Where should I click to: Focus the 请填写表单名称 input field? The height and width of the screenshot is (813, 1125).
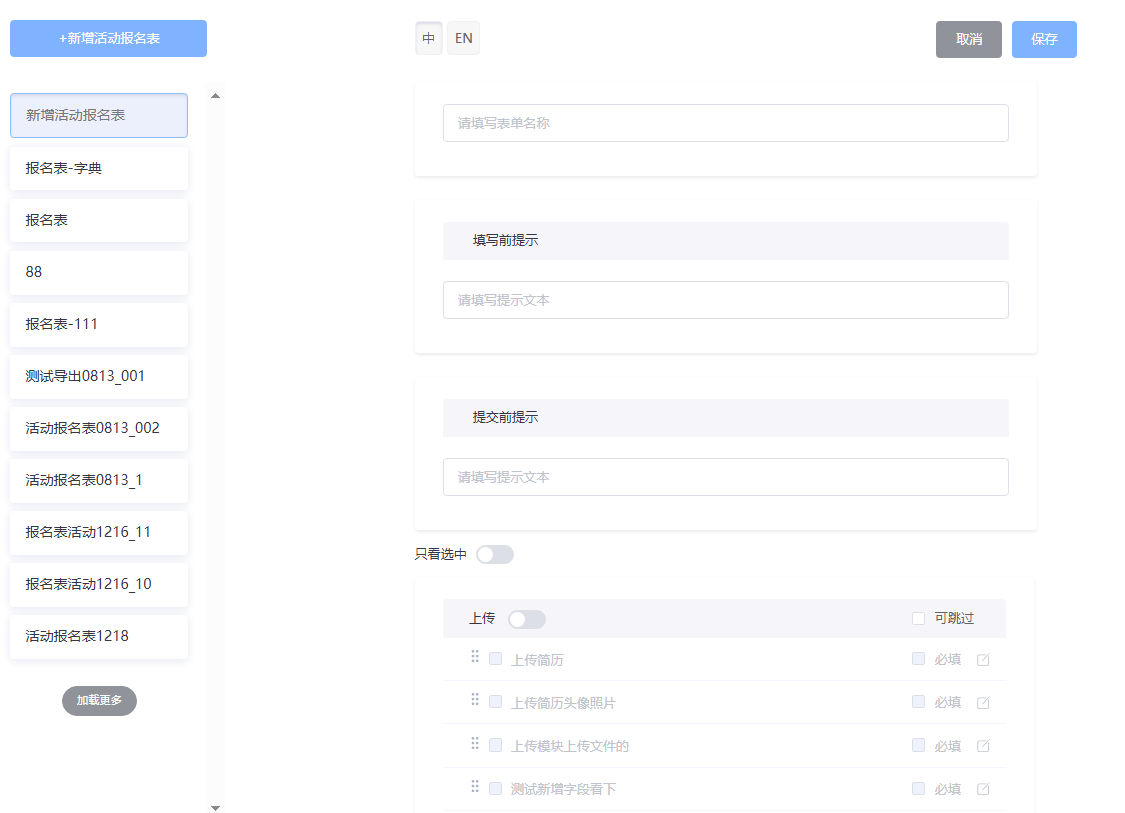point(725,123)
